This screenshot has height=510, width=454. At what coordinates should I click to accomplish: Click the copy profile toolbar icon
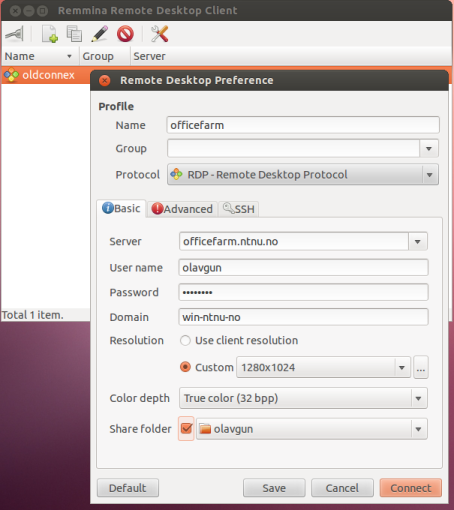74,34
